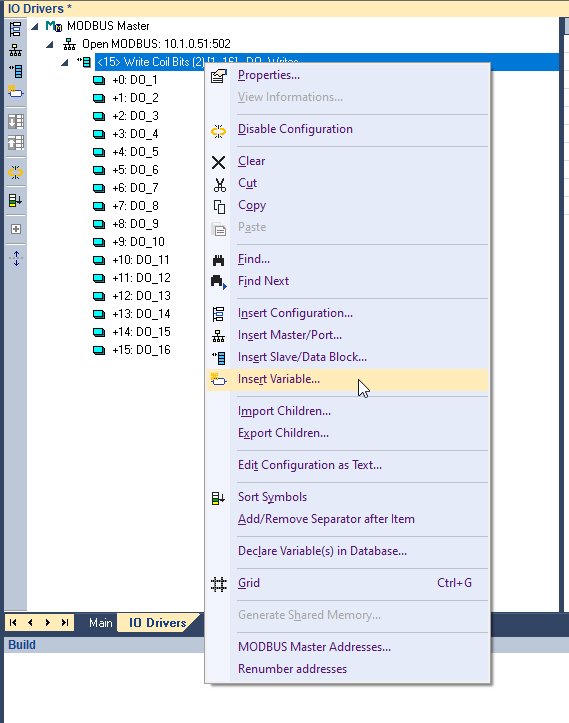Viewport: 569px width, 723px height.
Task: Click the expand-all plus icon in left toolbar
Action: [x=16, y=229]
